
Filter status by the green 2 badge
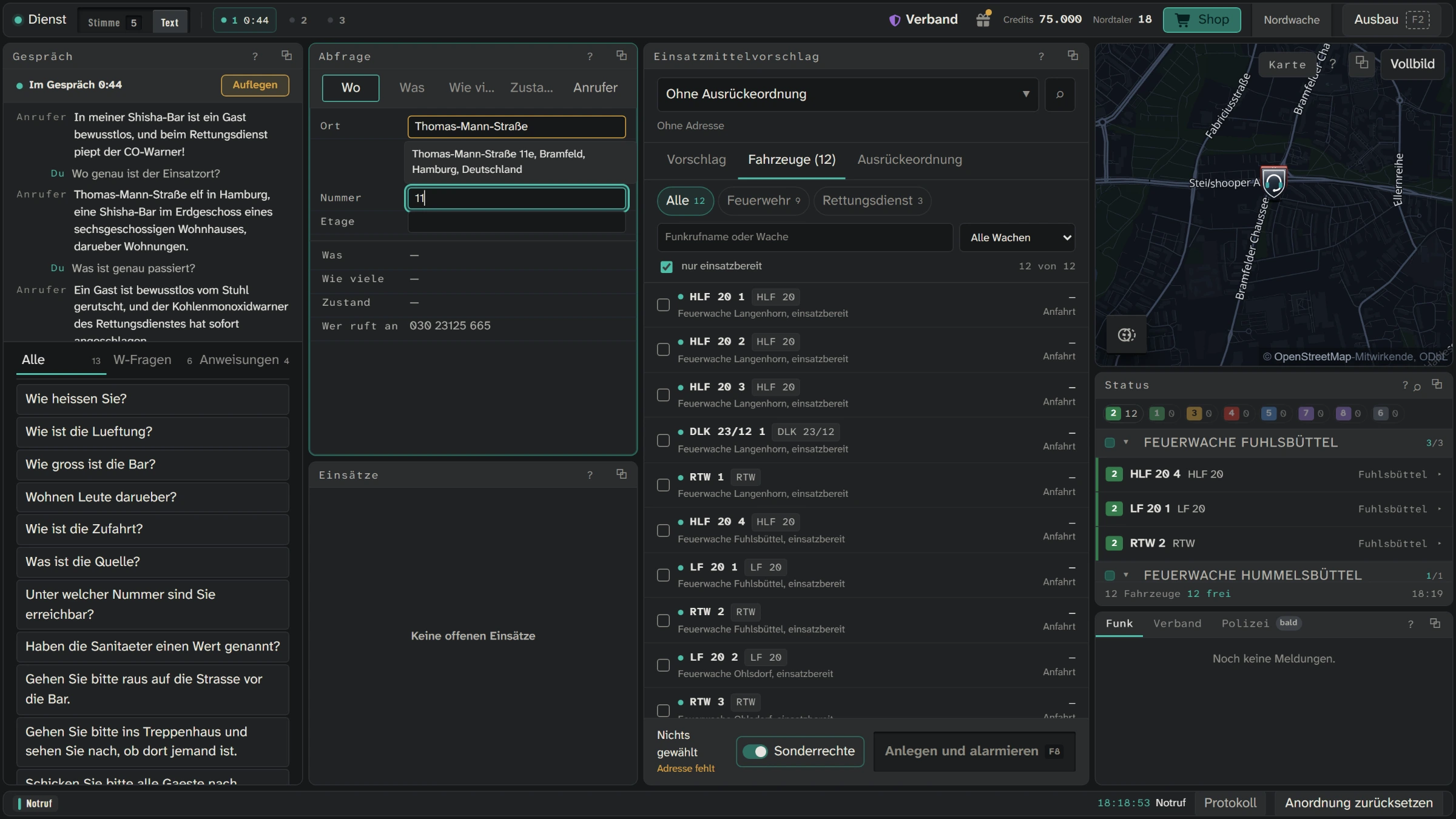[1122, 413]
